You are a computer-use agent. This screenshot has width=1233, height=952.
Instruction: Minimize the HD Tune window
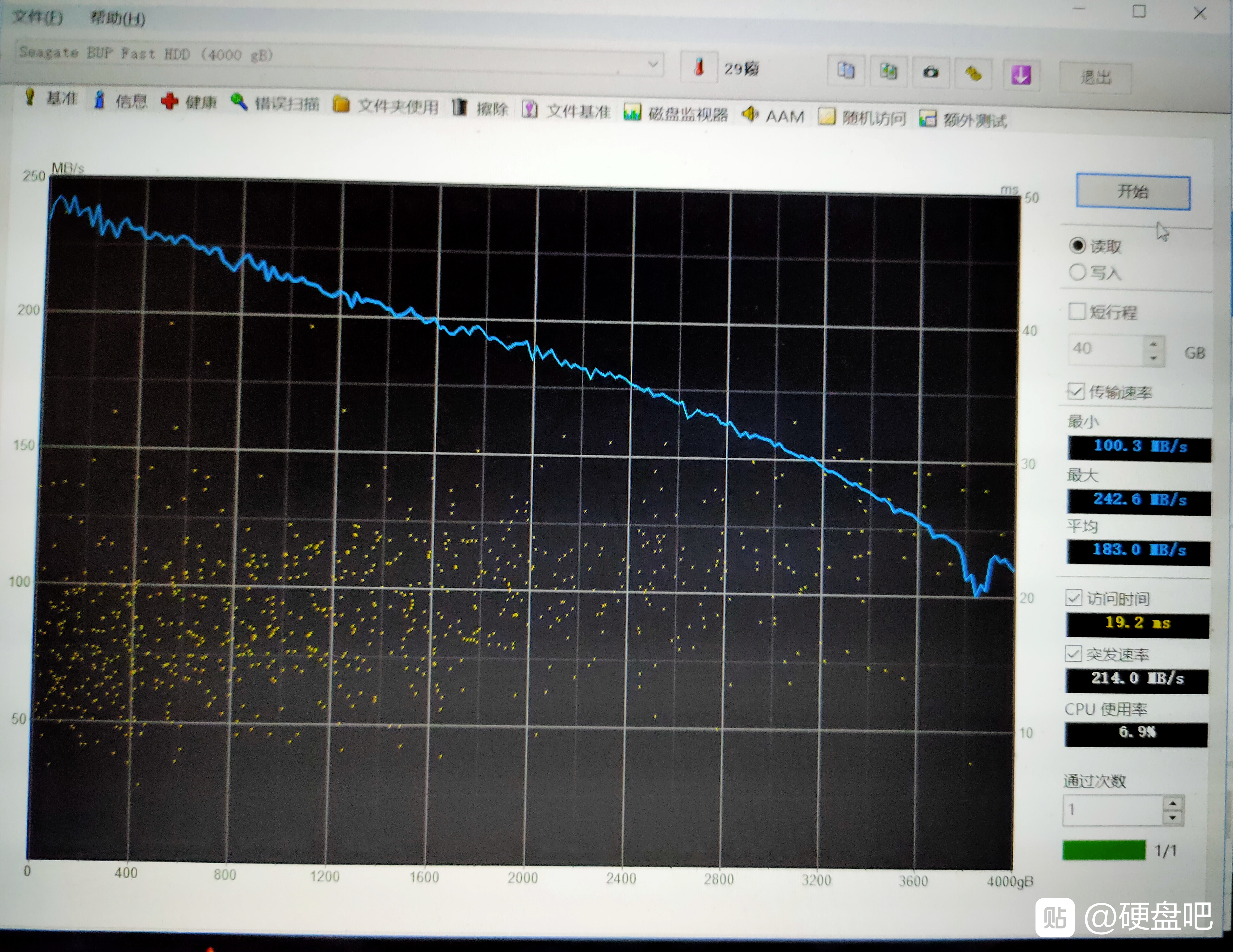point(1079,9)
